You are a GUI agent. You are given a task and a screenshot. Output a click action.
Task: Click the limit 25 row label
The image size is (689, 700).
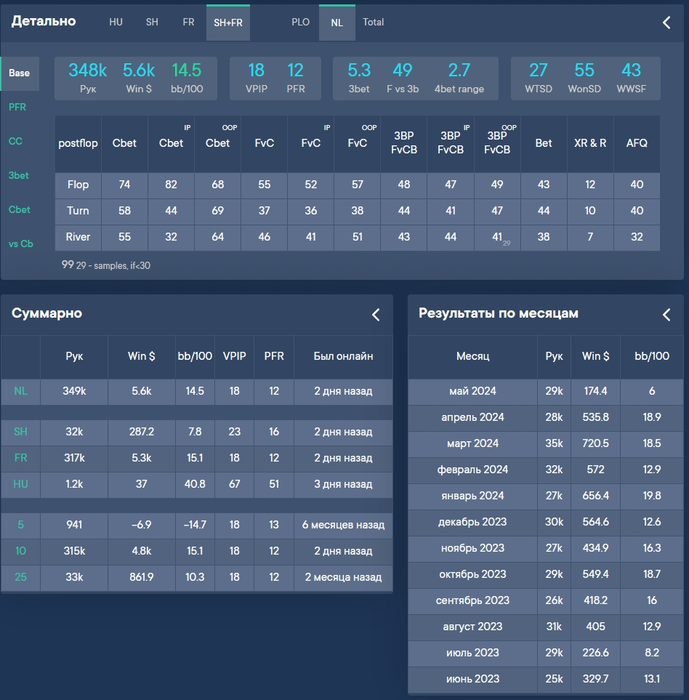(x=21, y=577)
